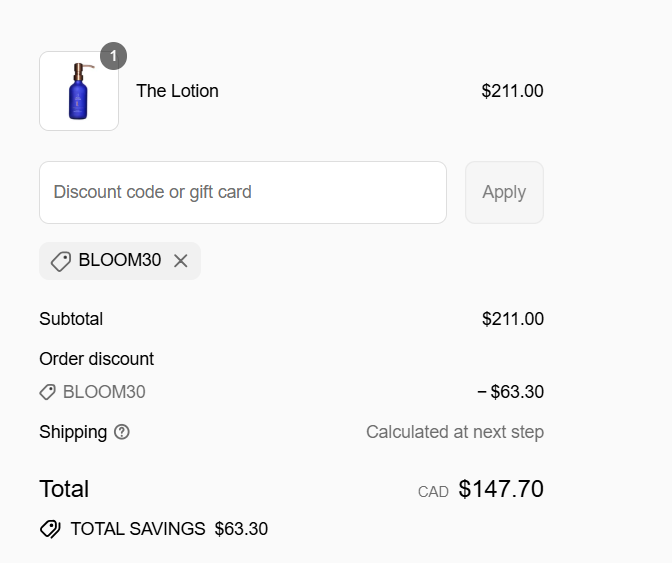Viewport: 672px width, 563px height.
Task: Click the BLOOM30 applied code chip label
Action: [120, 260]
